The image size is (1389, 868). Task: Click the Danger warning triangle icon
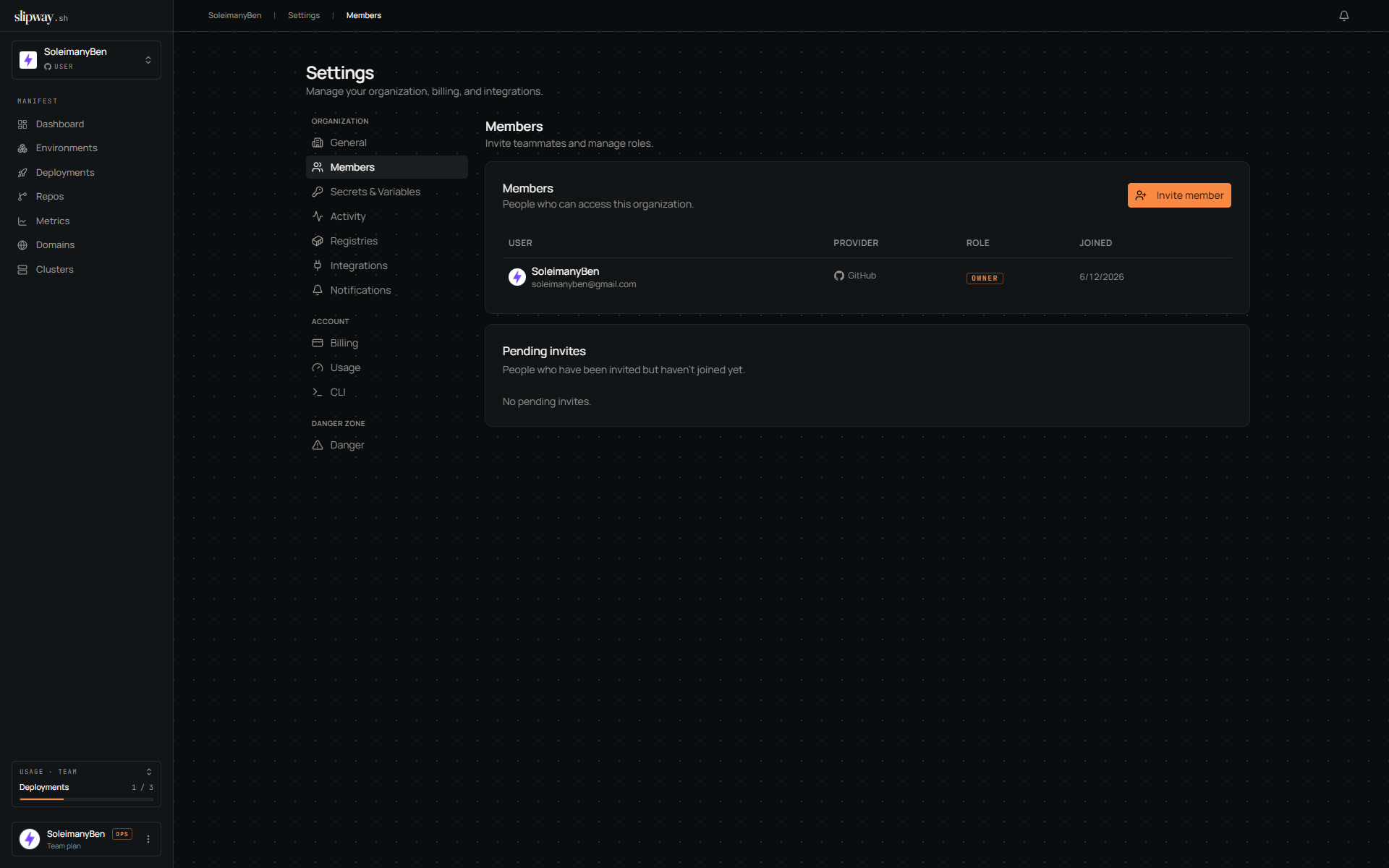318,445
